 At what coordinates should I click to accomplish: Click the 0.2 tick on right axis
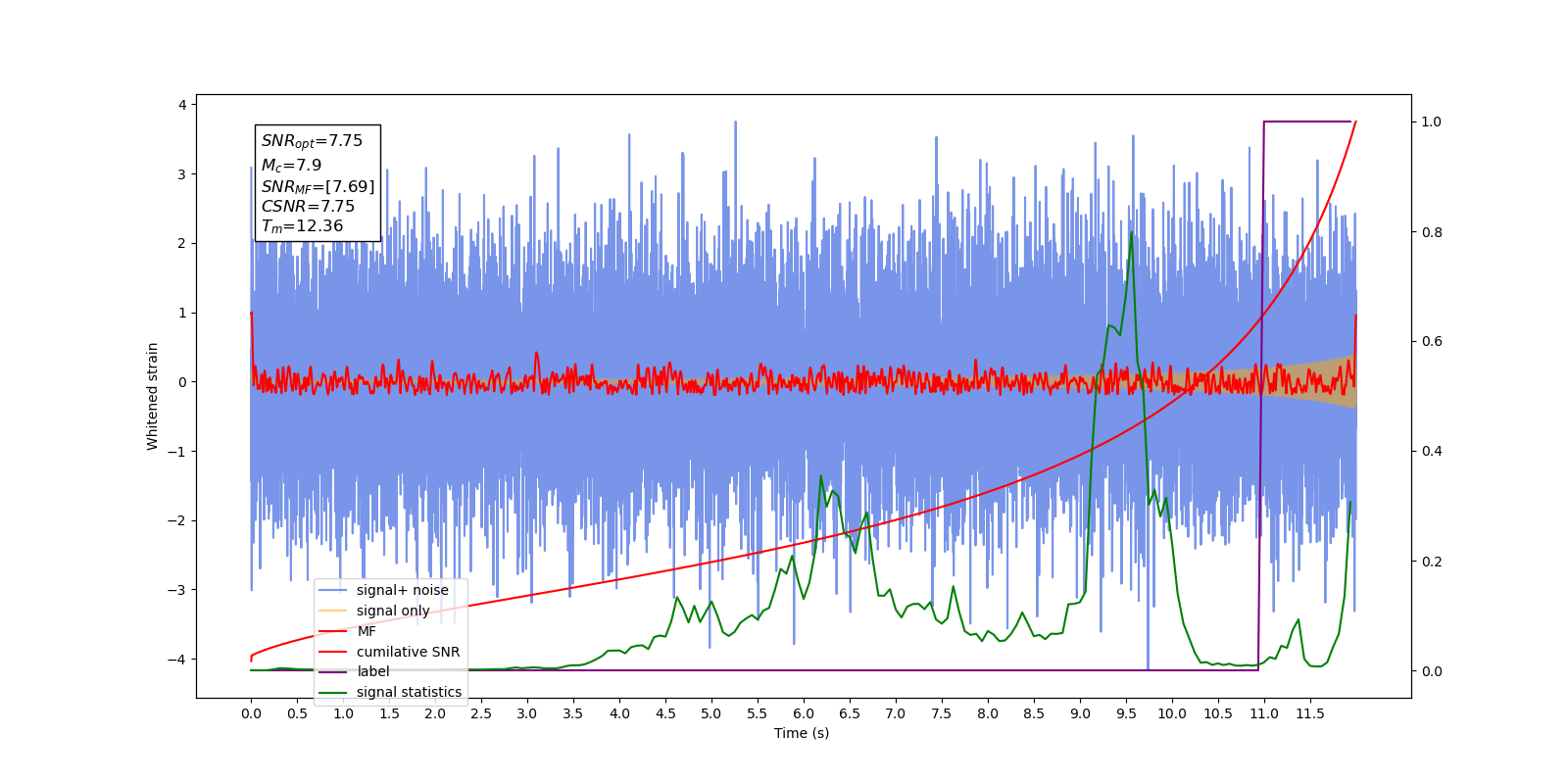[1432, 562]
